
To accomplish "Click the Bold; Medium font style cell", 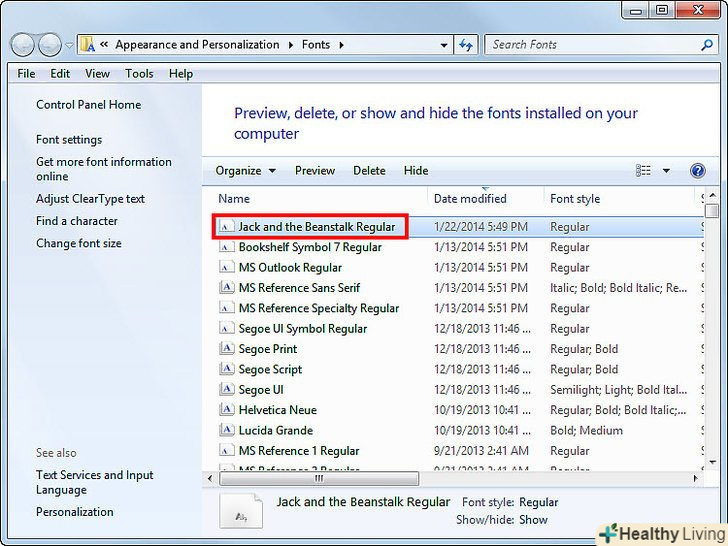I will [x=586, y=430].
